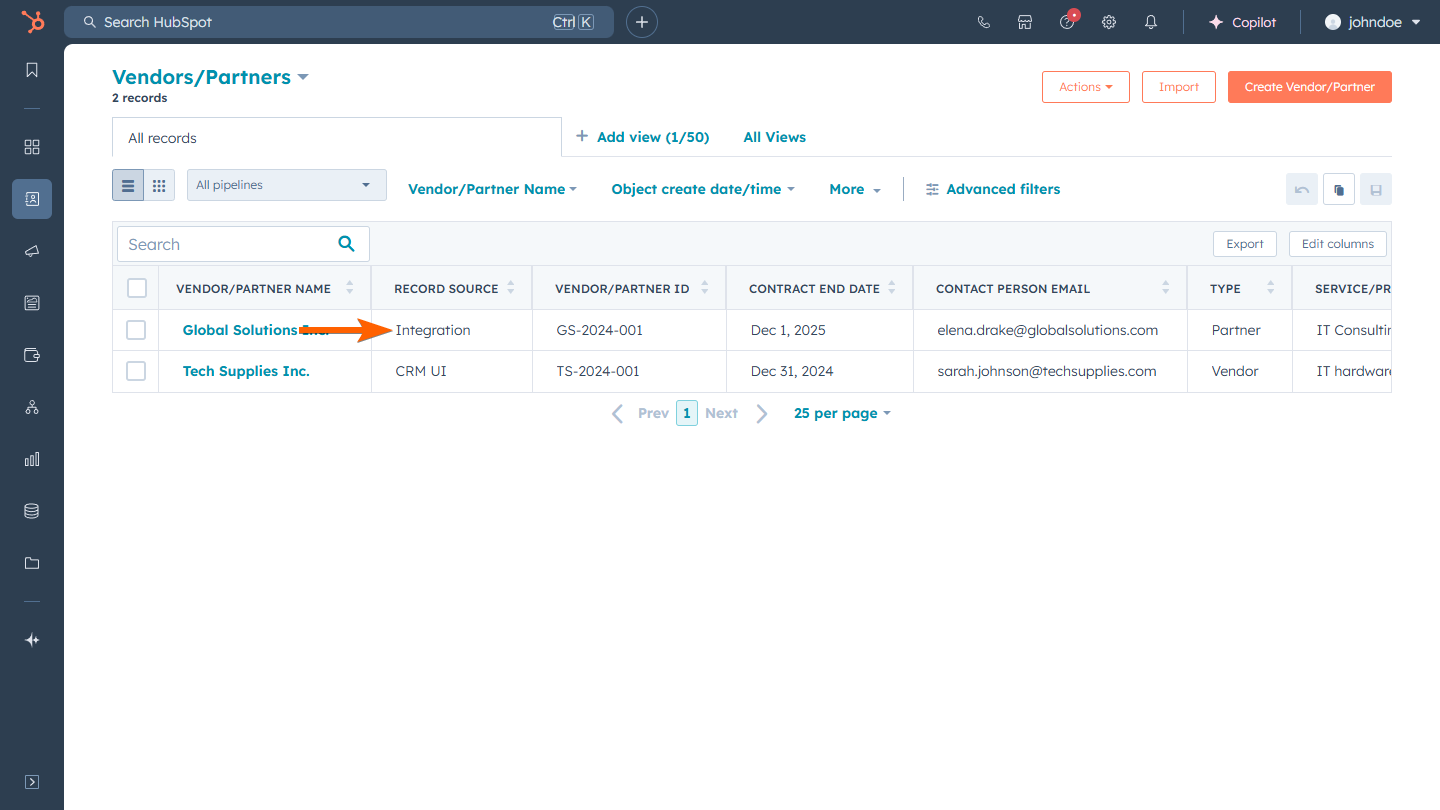Expand the 25 per page dropdown
Screen dimensions: 1440x810
(841, 412)
